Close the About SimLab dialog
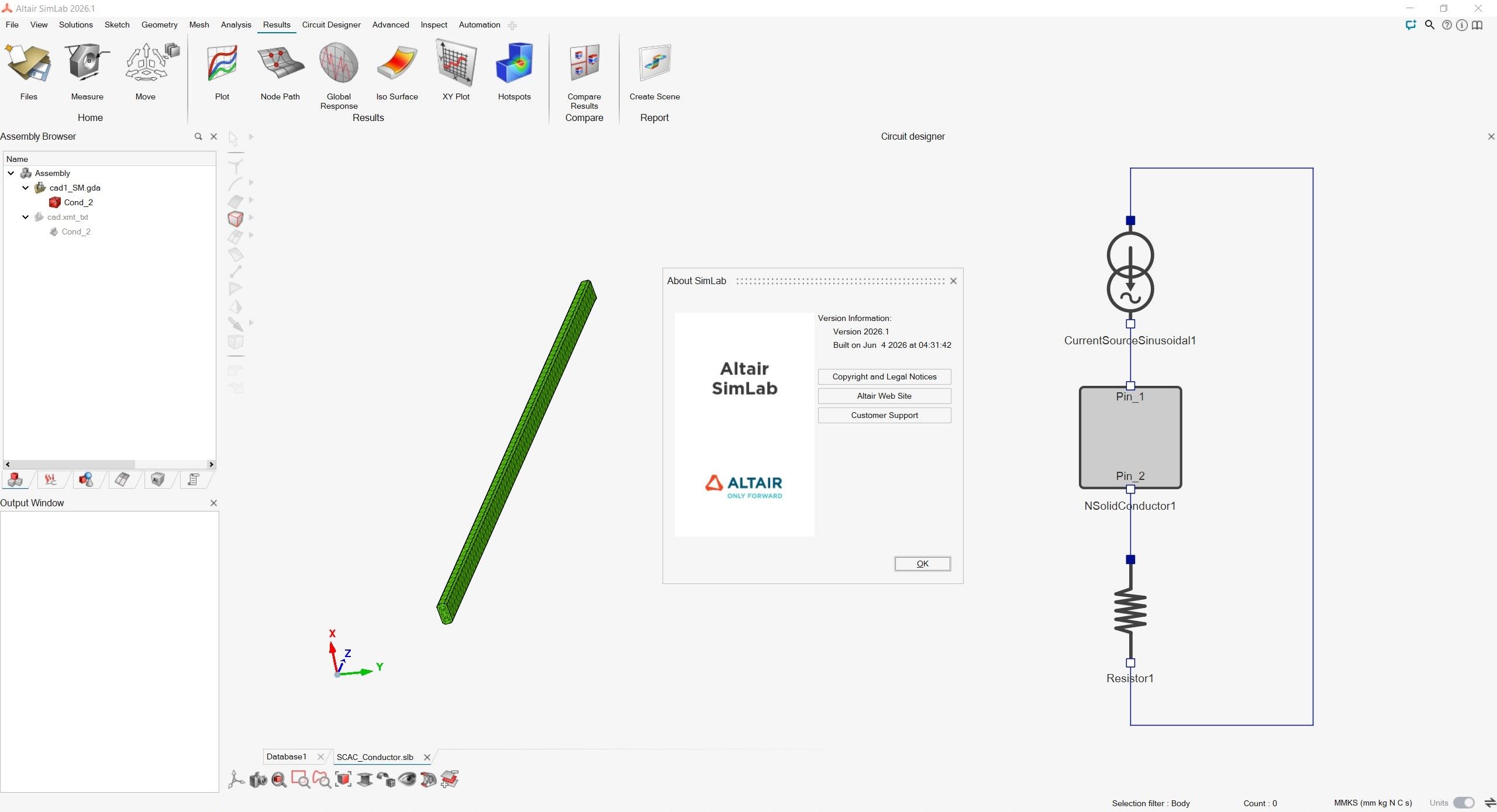This screenshot has height=812, width=1497. click(x=953, y=281)
